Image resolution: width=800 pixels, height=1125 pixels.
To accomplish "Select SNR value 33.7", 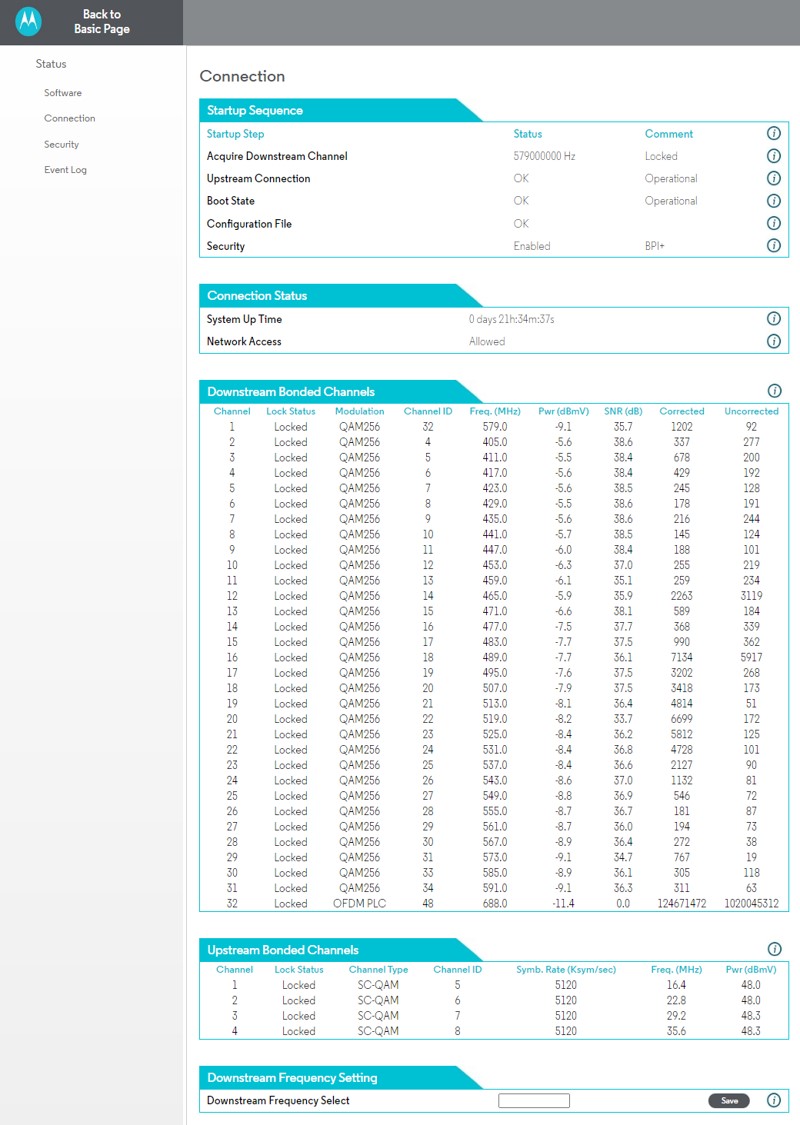I will [623, 719].
